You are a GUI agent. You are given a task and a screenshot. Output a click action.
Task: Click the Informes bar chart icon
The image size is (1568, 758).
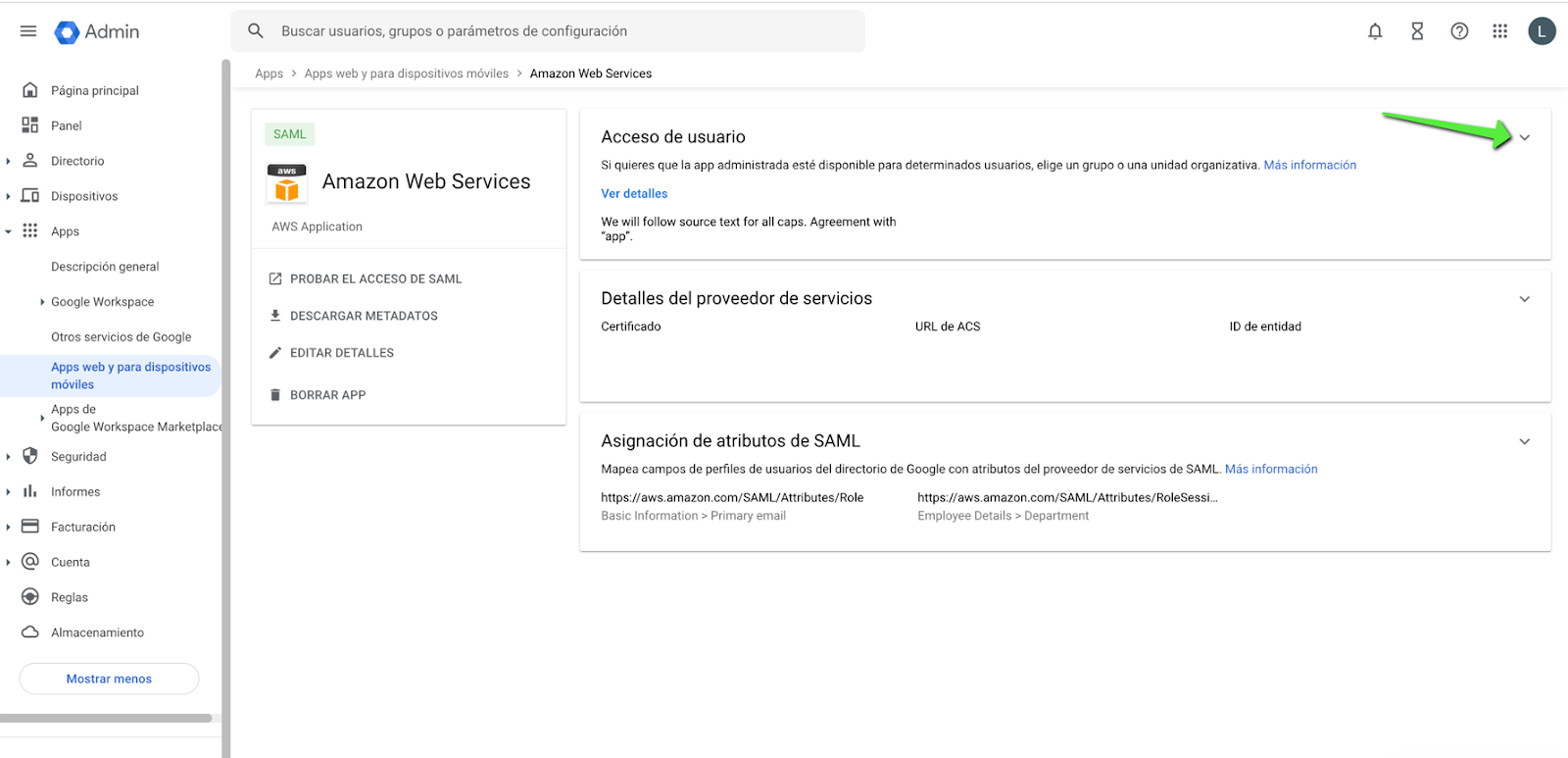click(30, 491)
